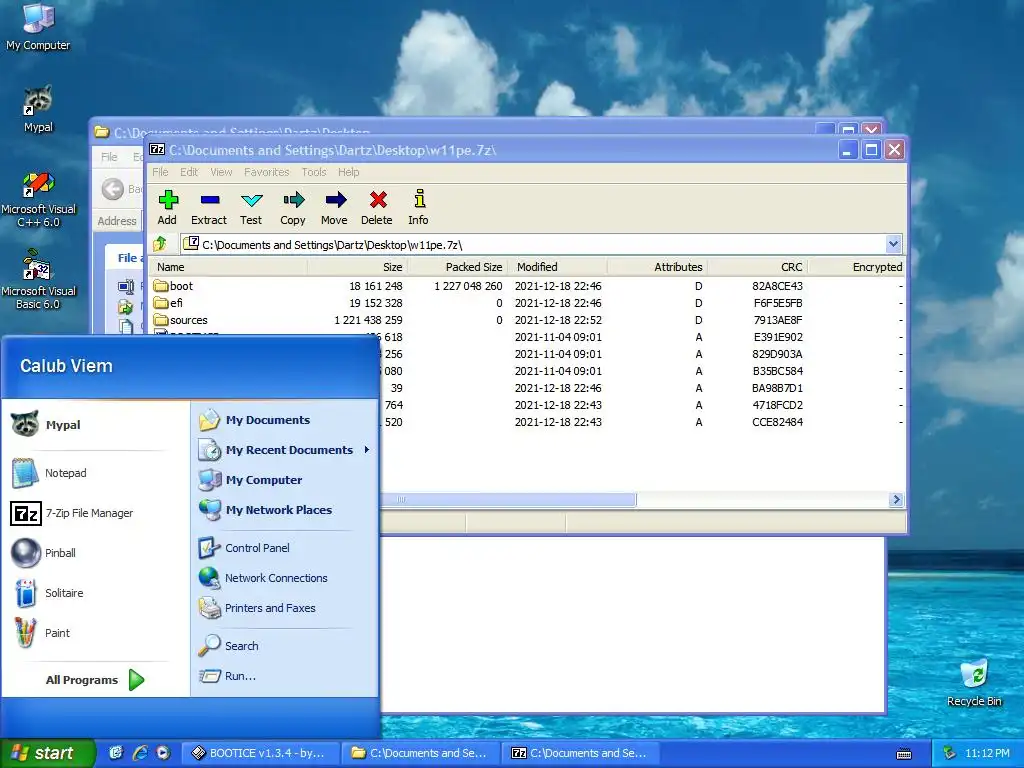Click the red Delete toolbar icon

[377, 208]
